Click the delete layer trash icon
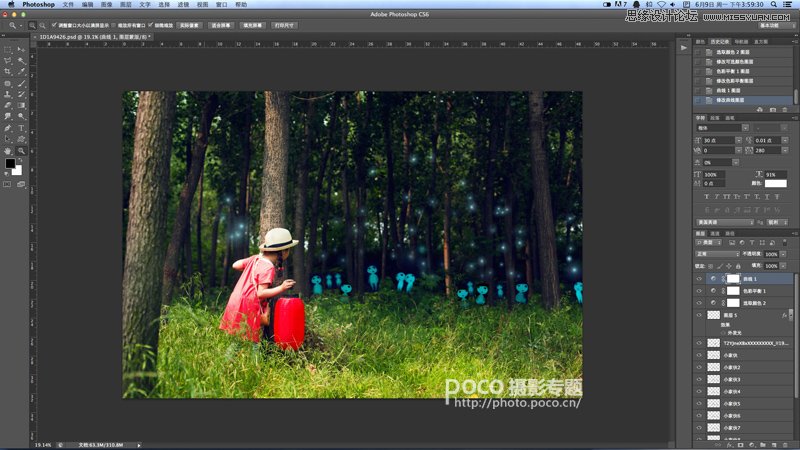The image size is (800, 450). tap(785, 445)
